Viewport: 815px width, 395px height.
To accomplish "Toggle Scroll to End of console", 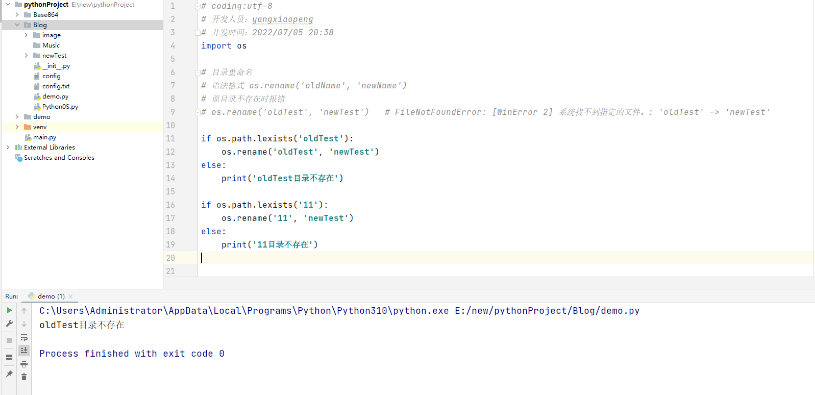I will pos(24,350).
